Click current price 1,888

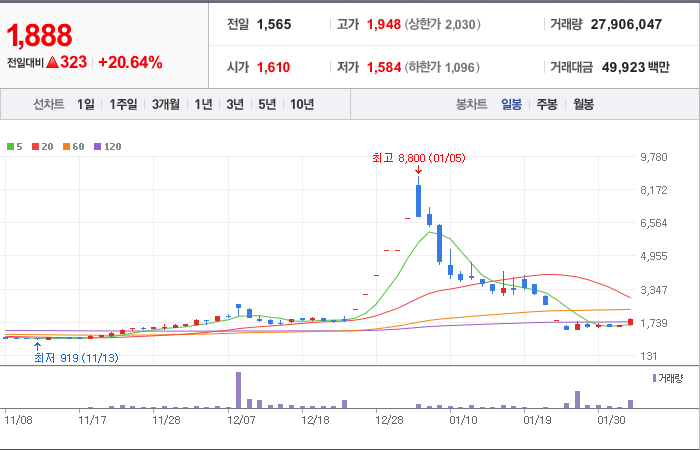[x=39, y=36]
